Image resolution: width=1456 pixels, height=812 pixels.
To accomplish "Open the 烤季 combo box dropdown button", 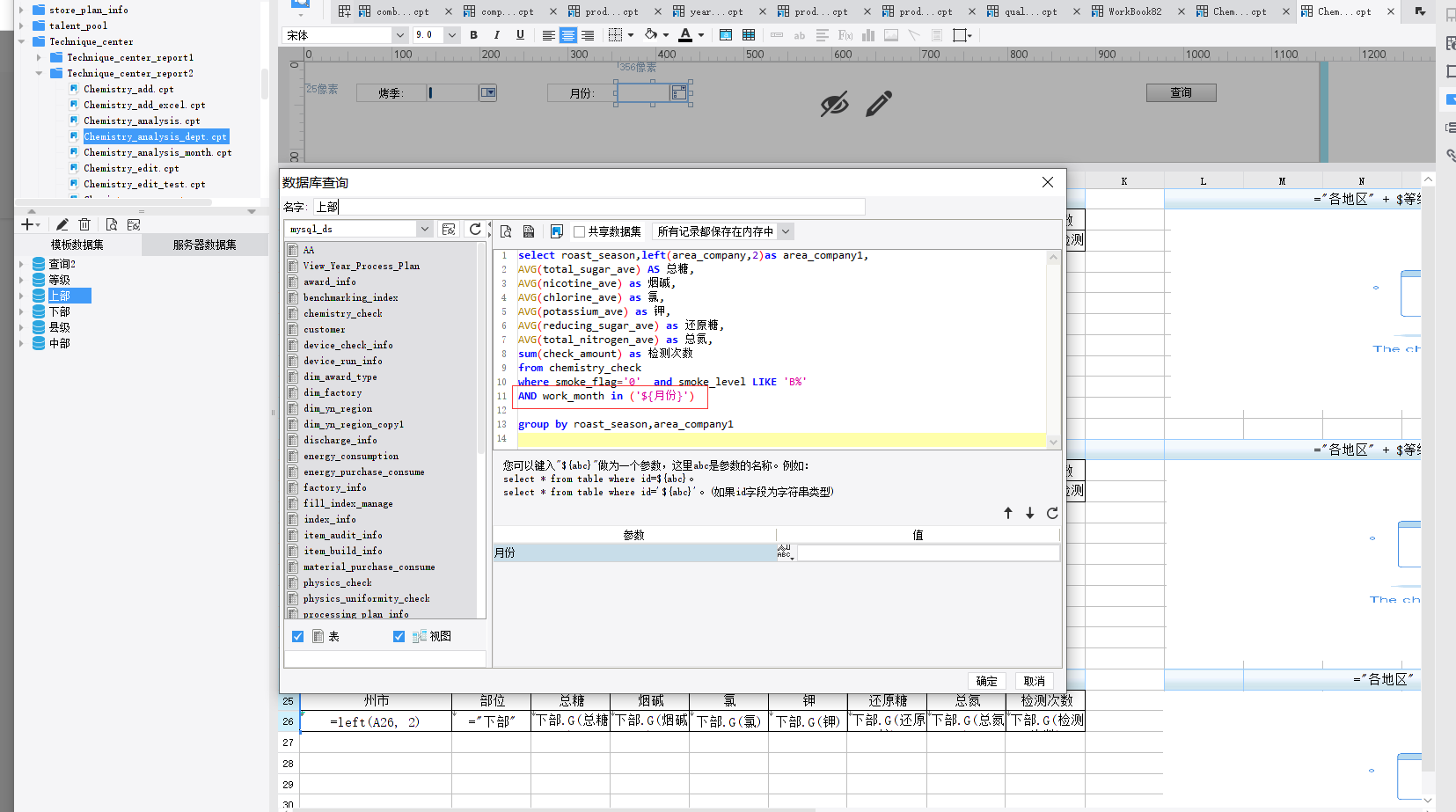I will [488, 92].
